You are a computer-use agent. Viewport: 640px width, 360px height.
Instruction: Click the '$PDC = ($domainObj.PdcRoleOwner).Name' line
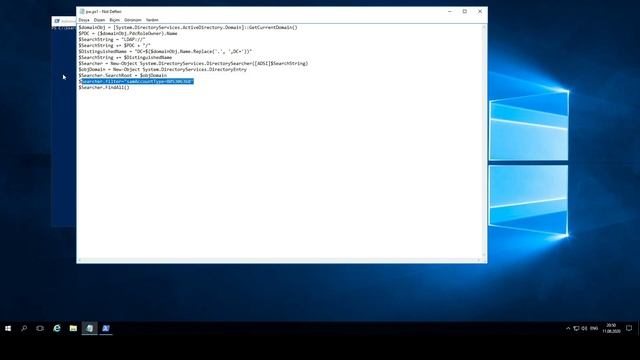[x=128, y=33]
